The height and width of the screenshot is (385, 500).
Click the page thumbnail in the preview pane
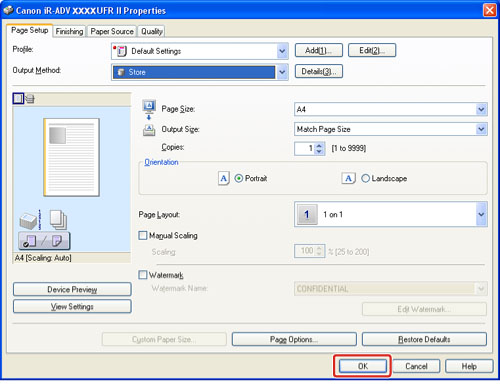(71, 157)
